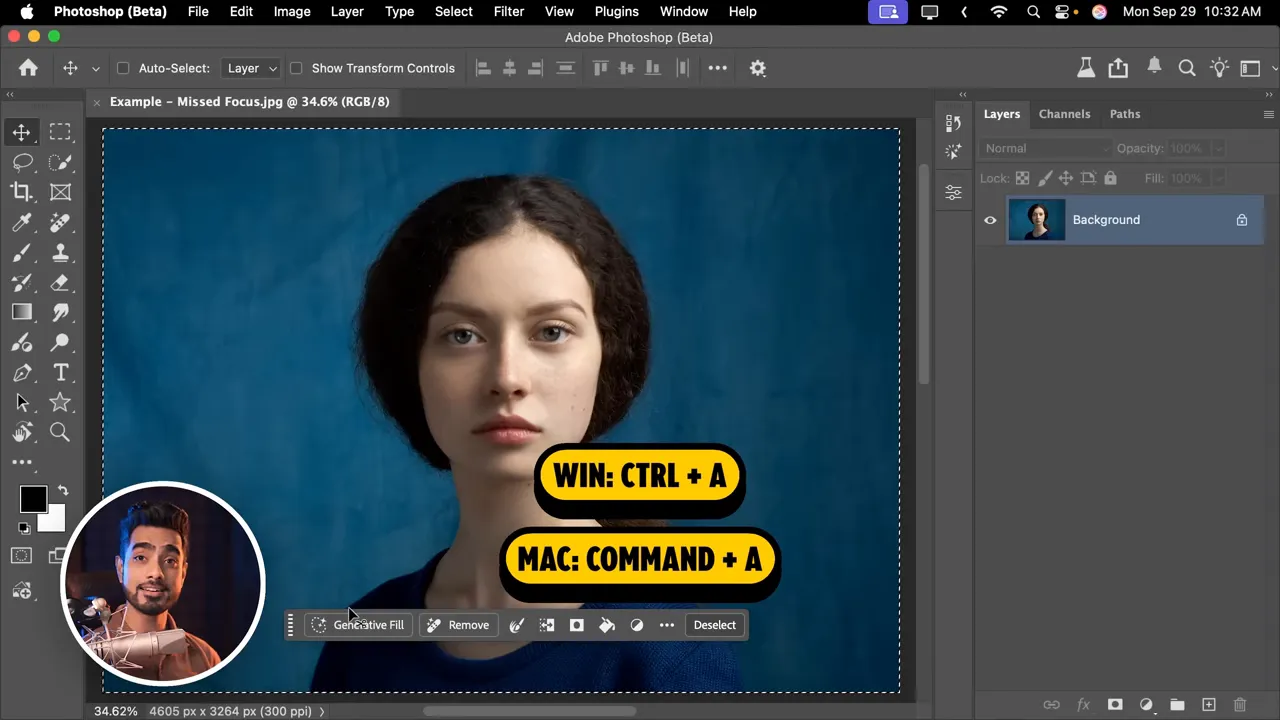Image resolution: width=1280 pixels, height=720 pixels.
Task: Click the zoom percentage field 34.62%
Action: click(x=115, y=712)
